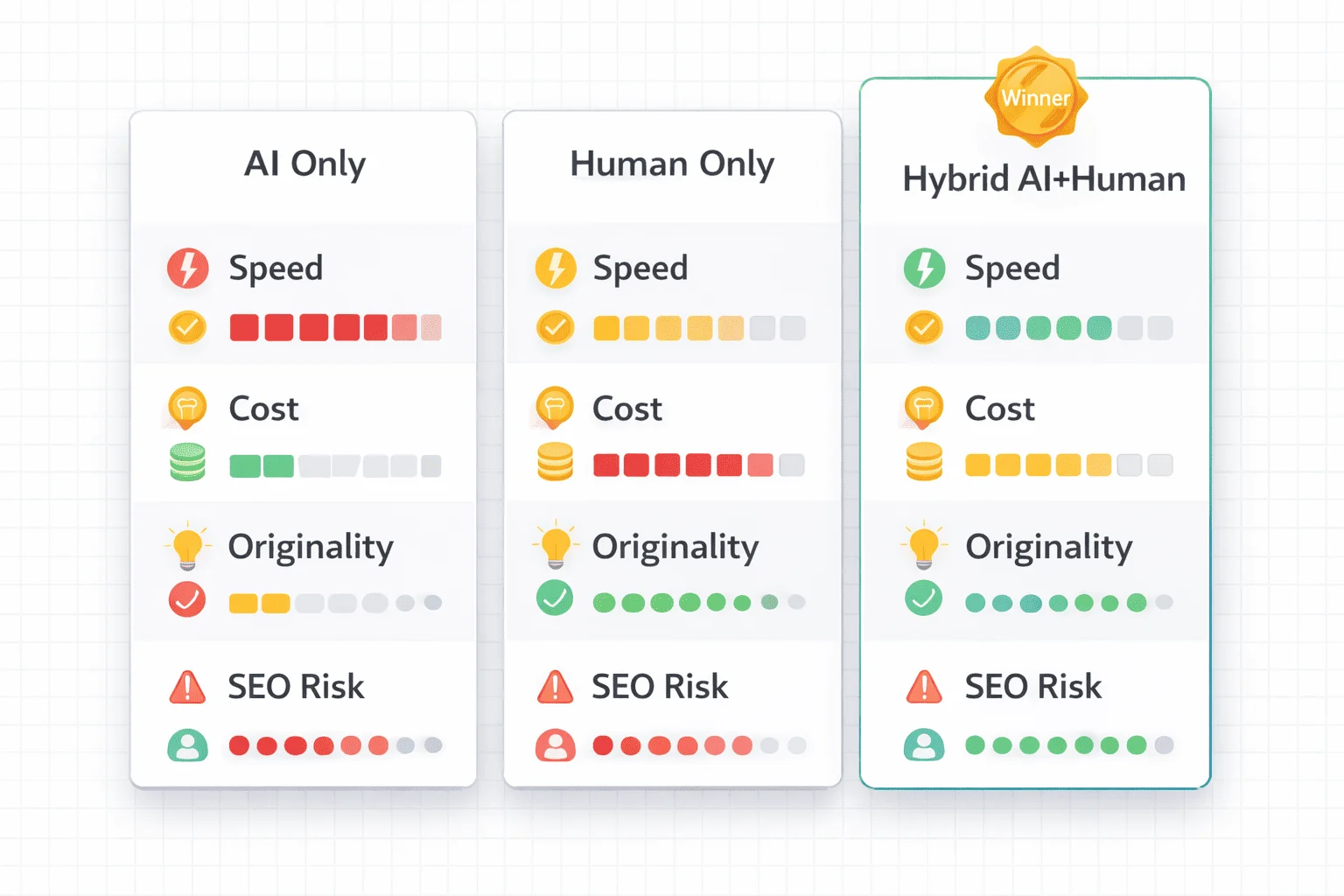This screenshot has height=896, width=1344.
Task: Click the red person icon under Human Only SEO Risk
Action: tap(556, 745)
